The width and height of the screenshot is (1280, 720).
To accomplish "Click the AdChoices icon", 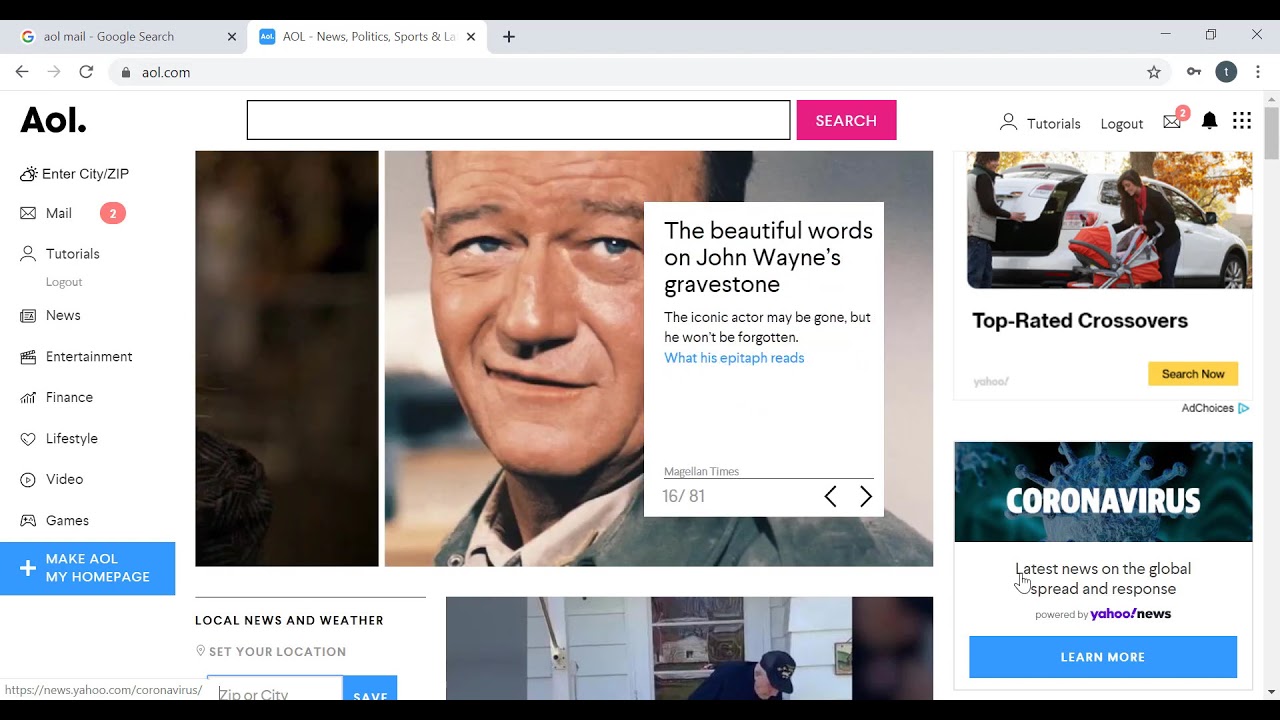I will pos(1244,408).
